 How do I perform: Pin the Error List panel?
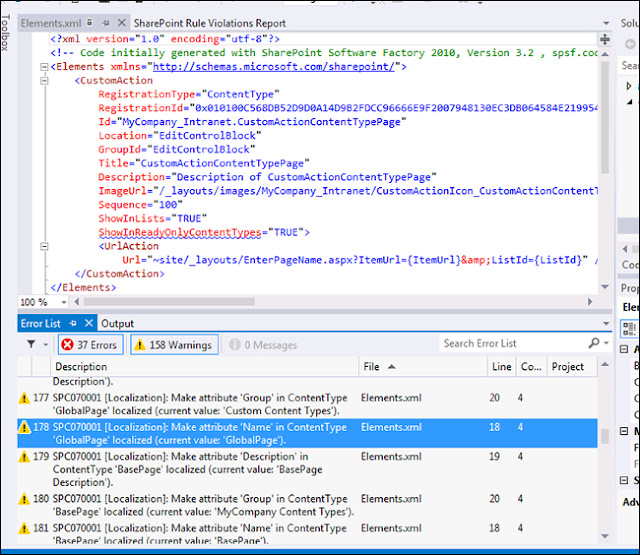click(x=73, y=324)
